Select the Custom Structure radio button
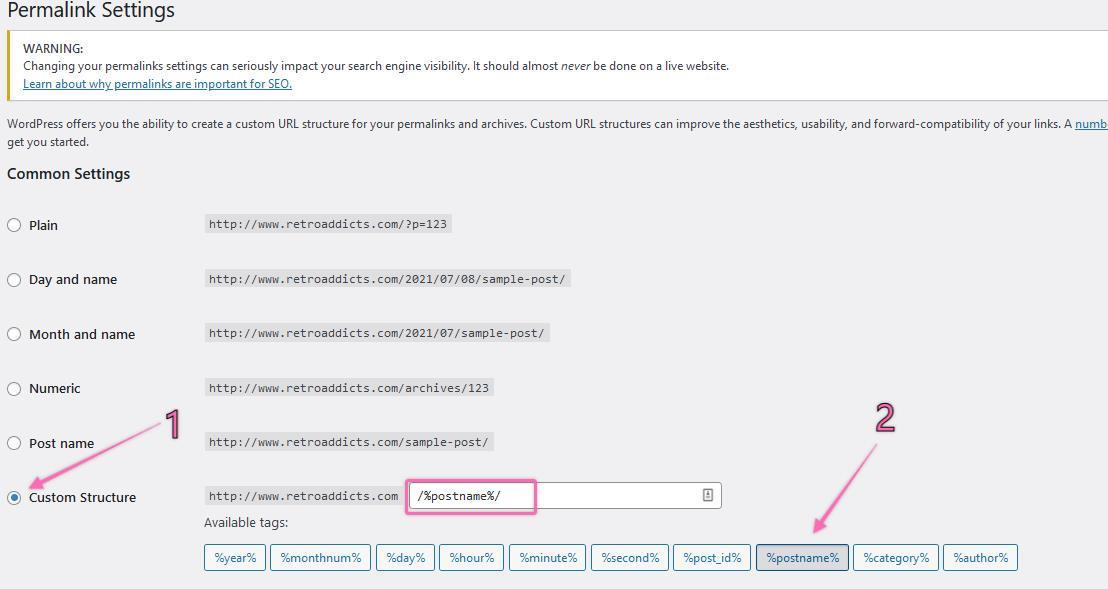 (14, 496)
